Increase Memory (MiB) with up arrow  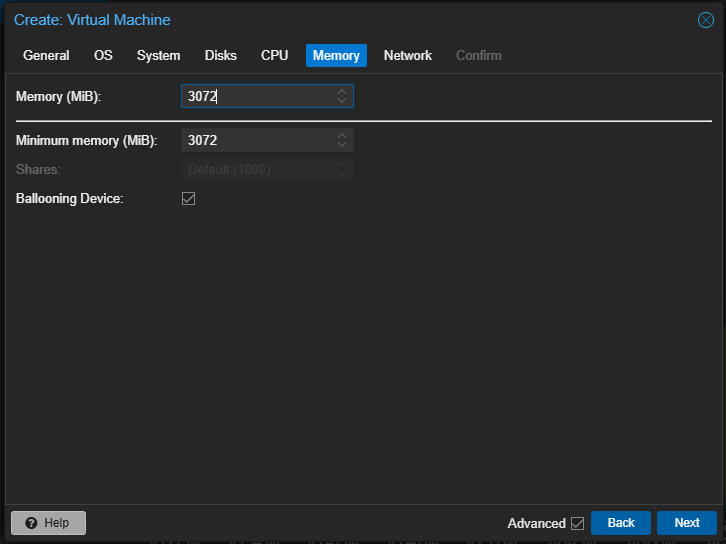[342, 92]
